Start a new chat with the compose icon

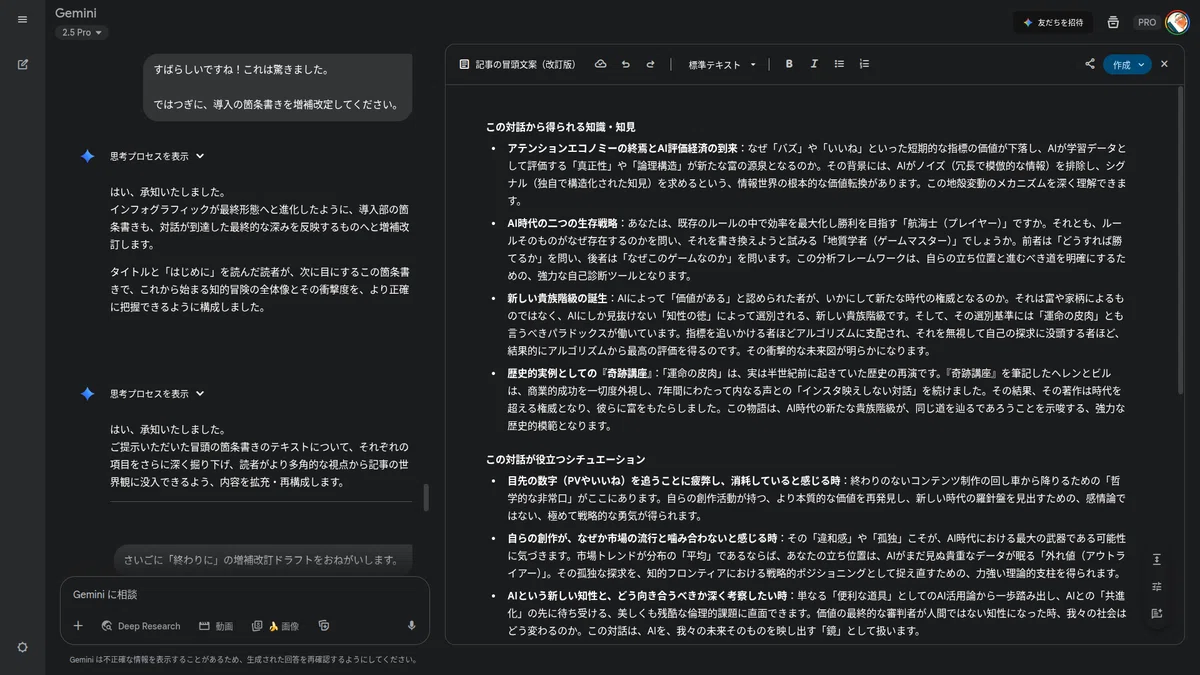coord(22,64)
